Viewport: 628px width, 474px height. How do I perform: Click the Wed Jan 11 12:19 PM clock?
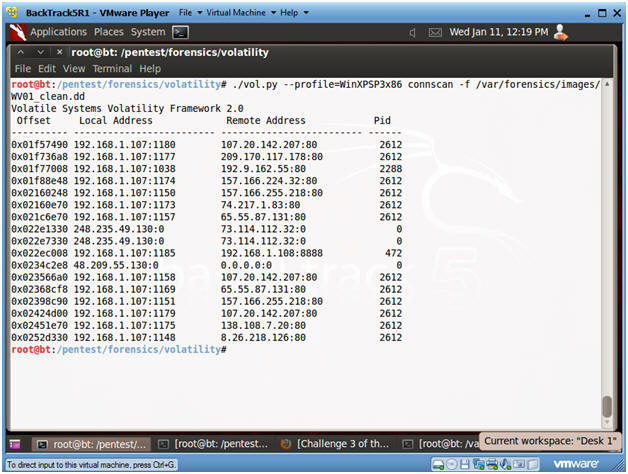[498, 32]
